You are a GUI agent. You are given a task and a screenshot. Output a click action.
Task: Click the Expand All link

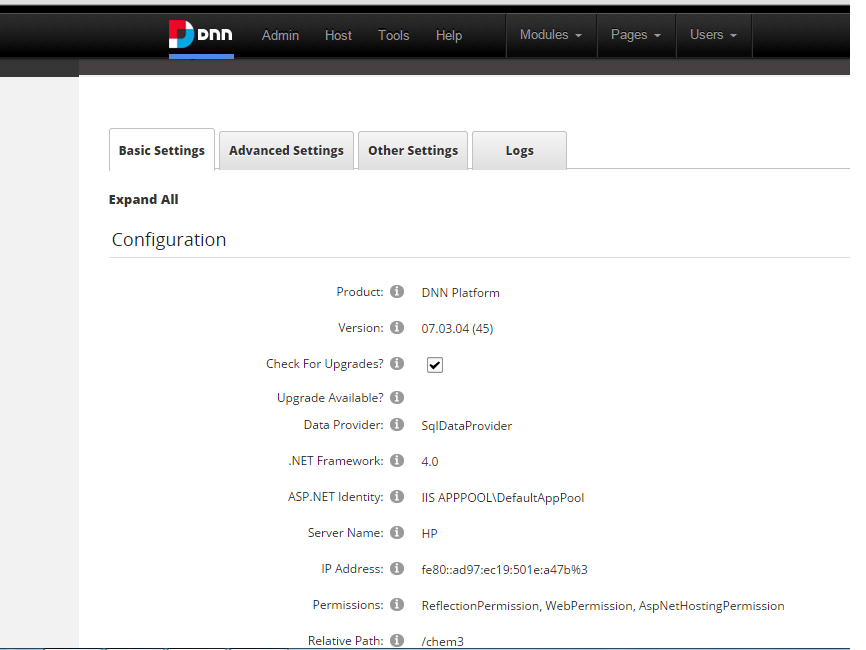[x=144, y=199]
